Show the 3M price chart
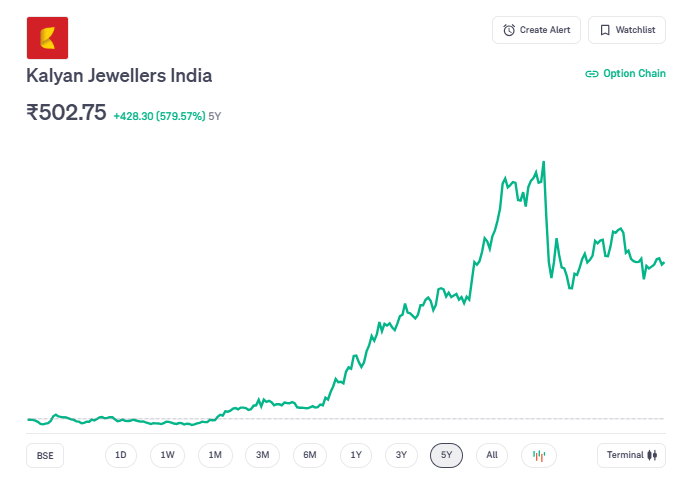The height and width of the screenshot is (496, 685). 262,455
